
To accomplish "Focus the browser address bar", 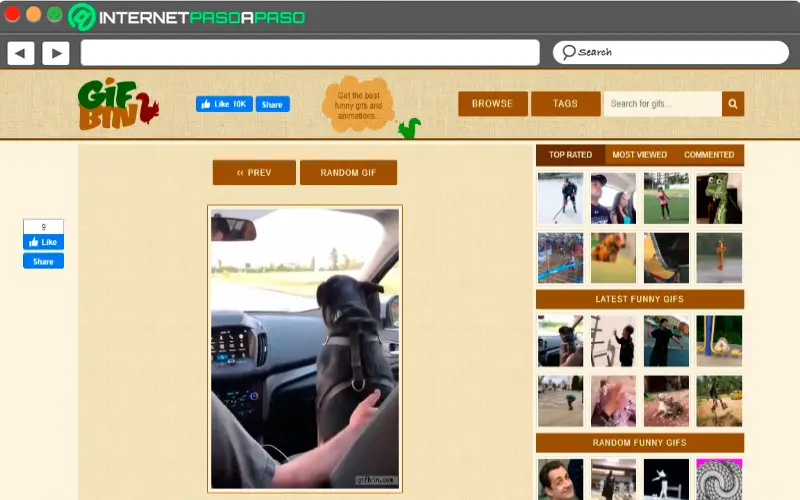I will pos(310,53).
